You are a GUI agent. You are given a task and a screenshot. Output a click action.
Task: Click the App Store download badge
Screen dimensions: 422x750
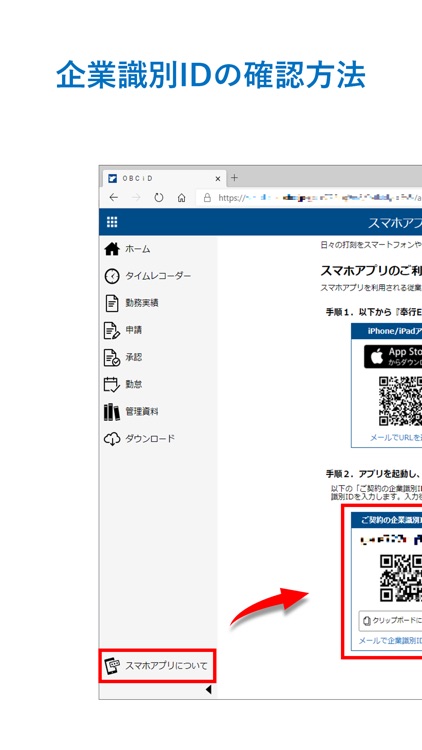point(393,356)
